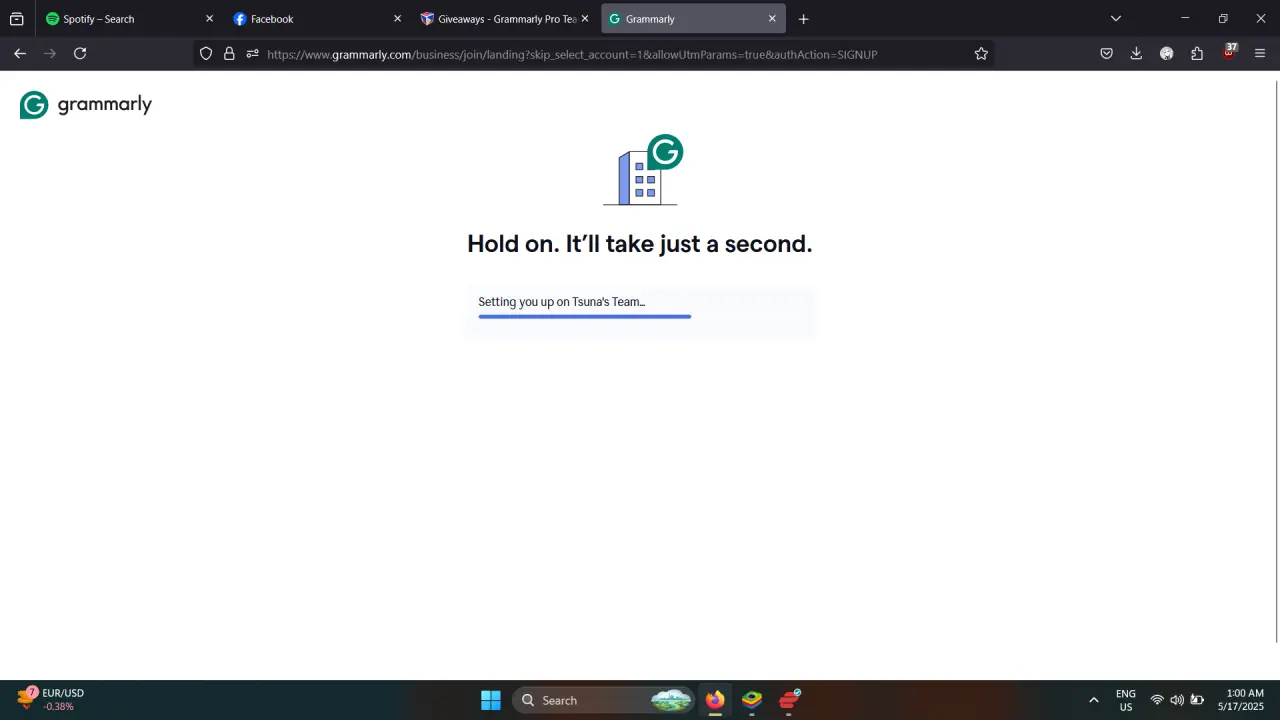Open Wi-Fi network tray icon
This screenshot has height=720, width=1280.
pyautogui.click(x=1157, y=700)
